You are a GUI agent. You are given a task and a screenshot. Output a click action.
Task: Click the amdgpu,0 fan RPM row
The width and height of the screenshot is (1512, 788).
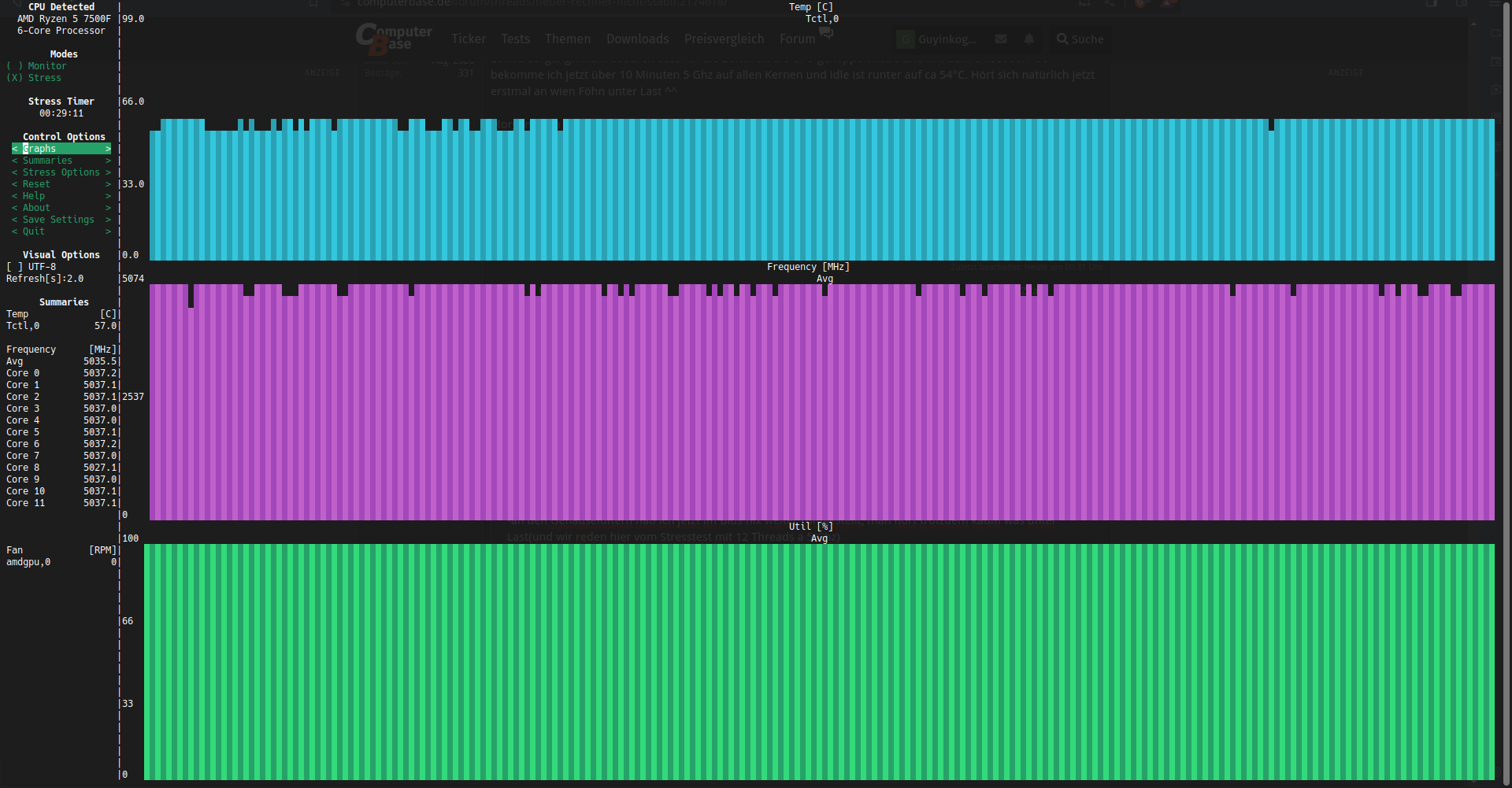coord(61,562)
